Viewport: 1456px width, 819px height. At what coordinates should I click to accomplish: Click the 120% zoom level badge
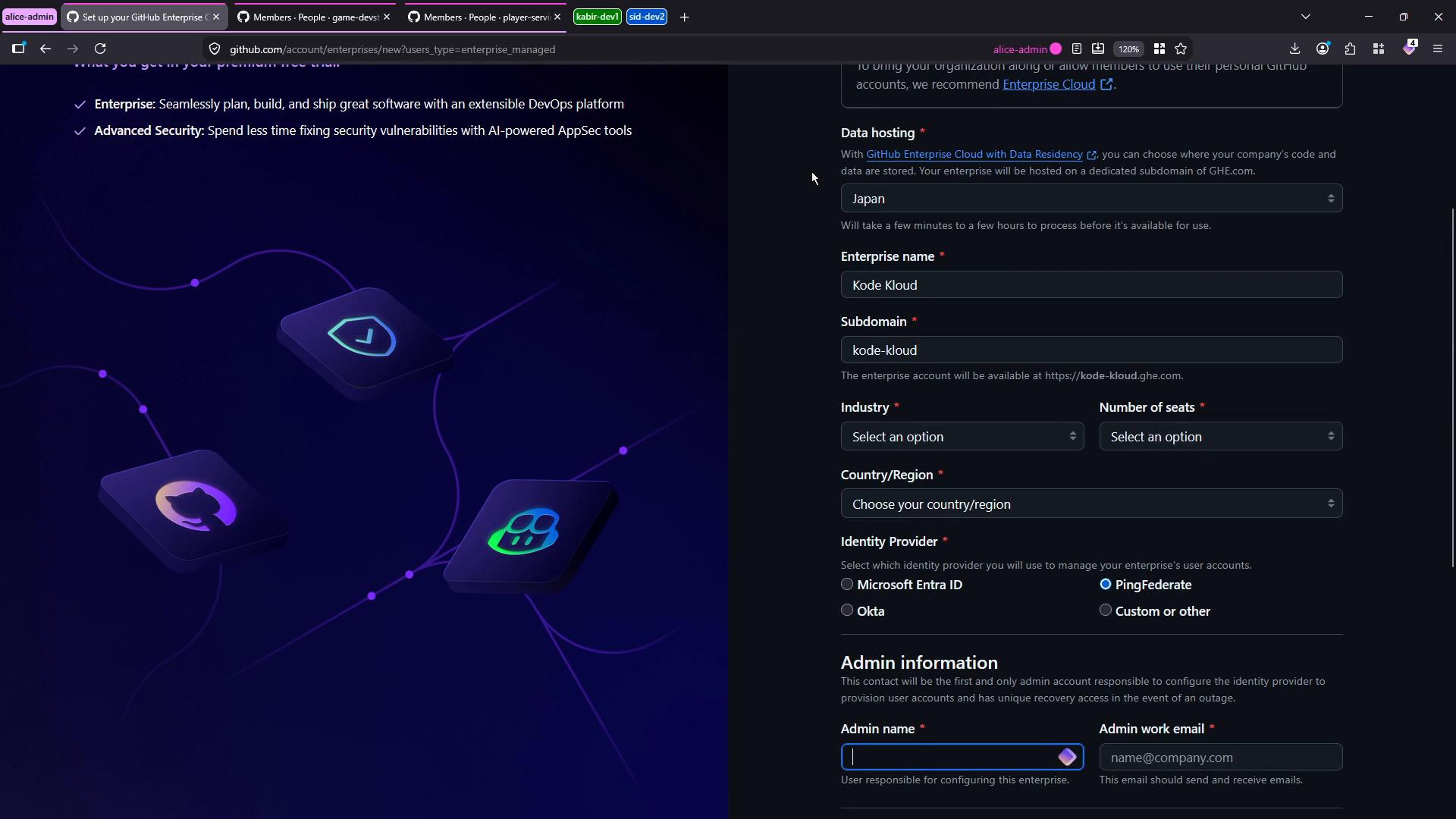pos(1128,49)
